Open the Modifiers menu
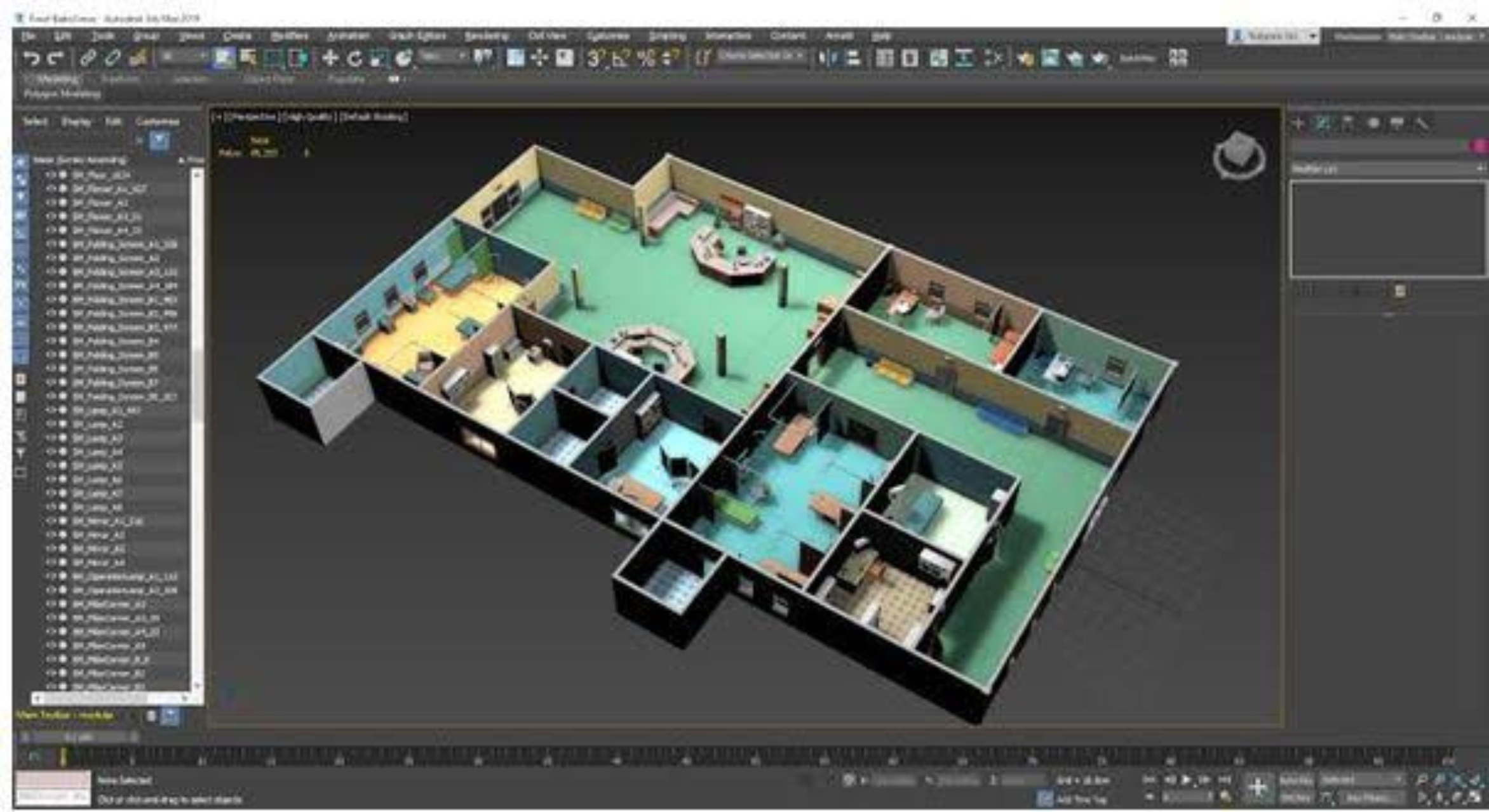1489x812 pixels. pos(289,36)
